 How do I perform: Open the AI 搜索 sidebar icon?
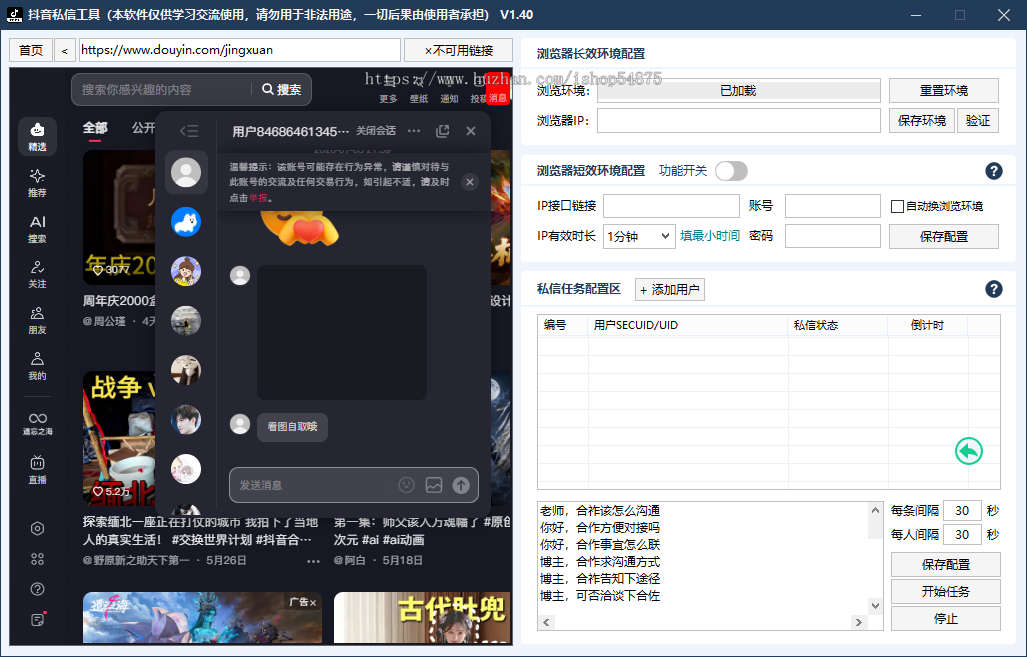37,229
